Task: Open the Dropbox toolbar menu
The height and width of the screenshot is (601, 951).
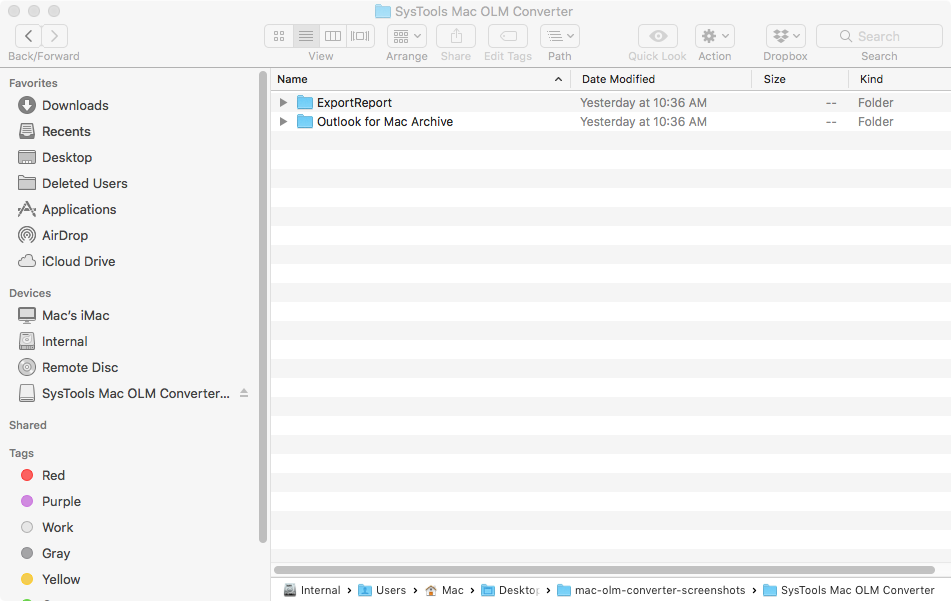Action: 786,36
